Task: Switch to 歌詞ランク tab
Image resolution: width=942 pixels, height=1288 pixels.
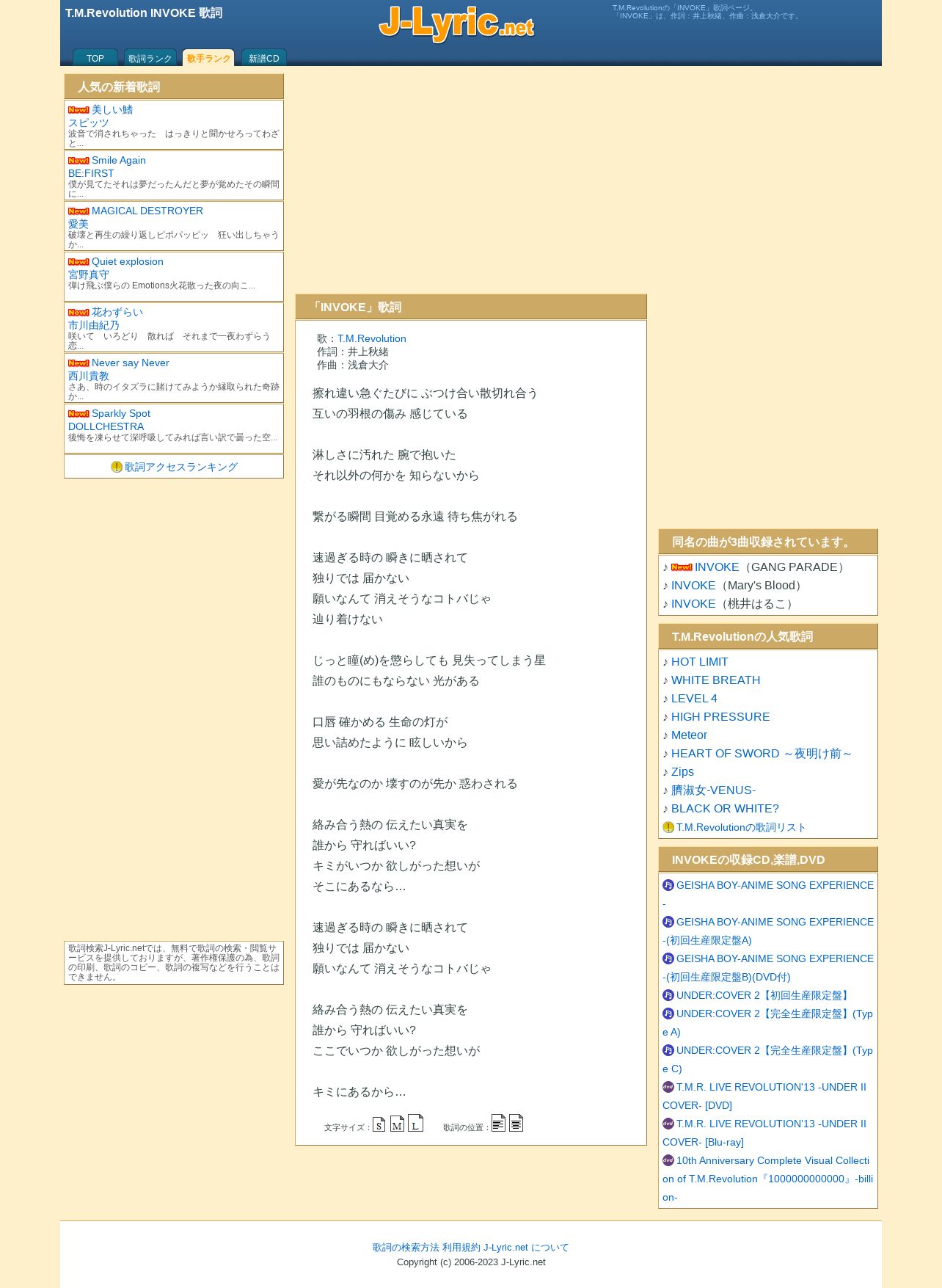Action: pos(150,58)
